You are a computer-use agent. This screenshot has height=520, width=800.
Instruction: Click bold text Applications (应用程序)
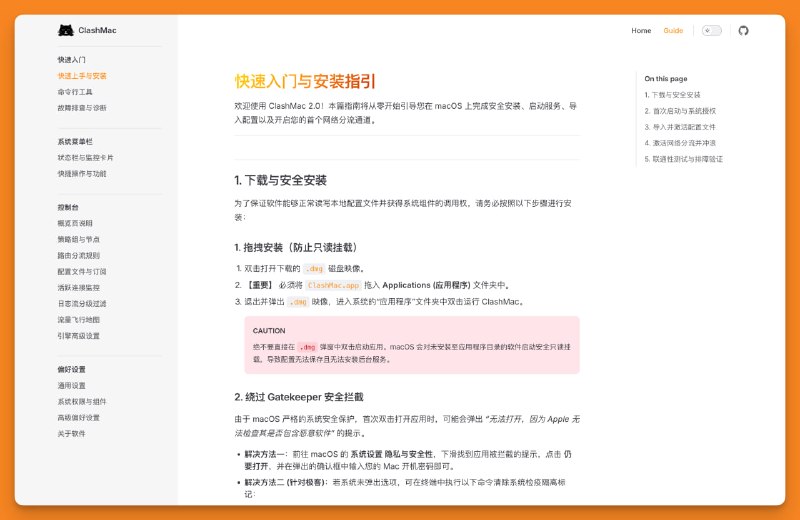pos(426,285)
